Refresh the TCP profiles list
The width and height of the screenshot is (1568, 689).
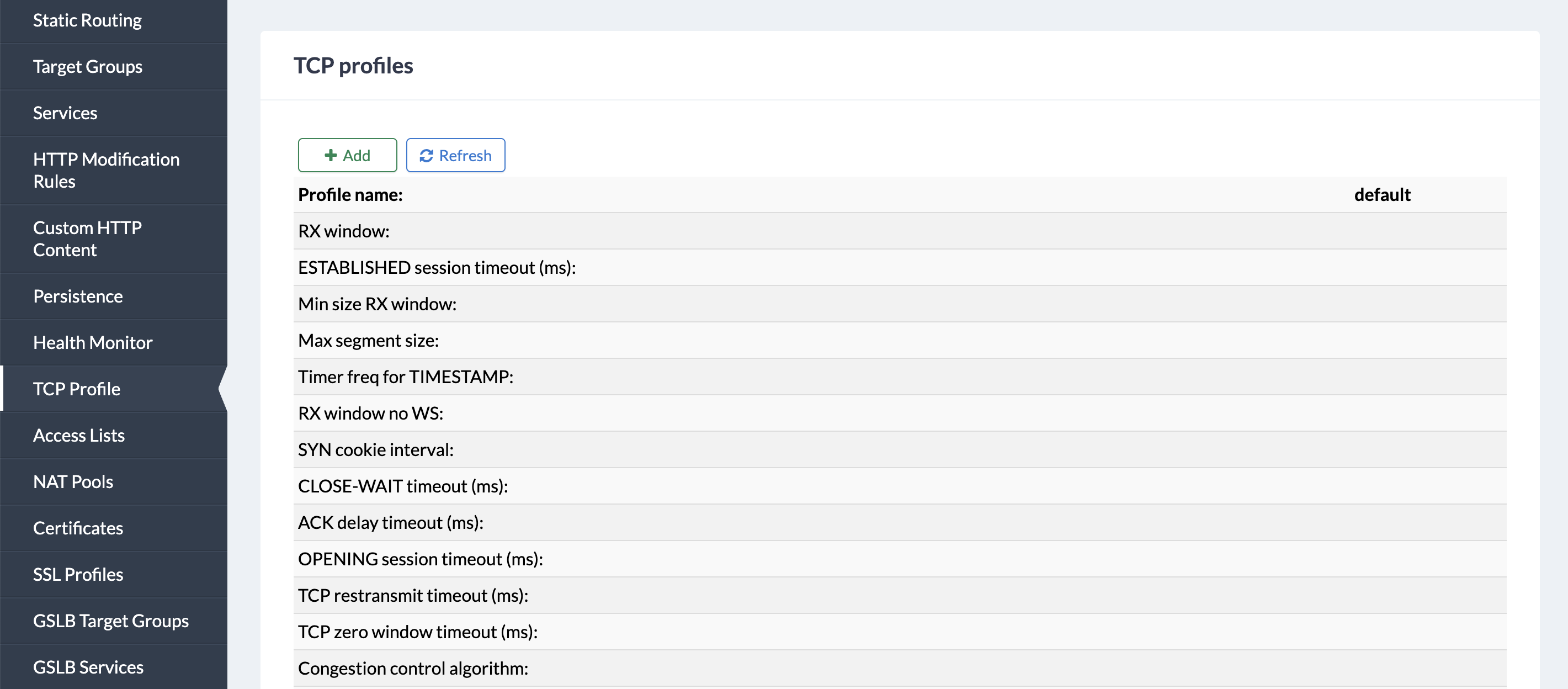pyautogui.click(x=455, y=155)
